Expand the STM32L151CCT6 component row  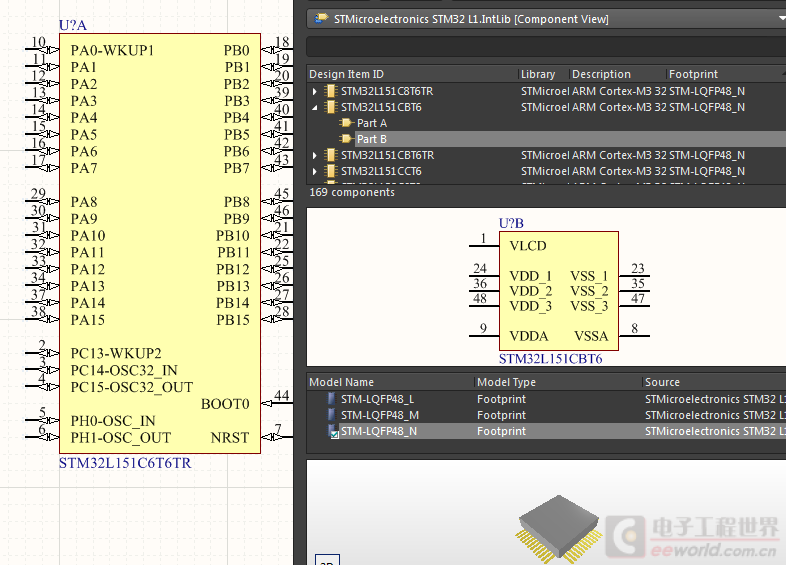click(x=314, y=171)
